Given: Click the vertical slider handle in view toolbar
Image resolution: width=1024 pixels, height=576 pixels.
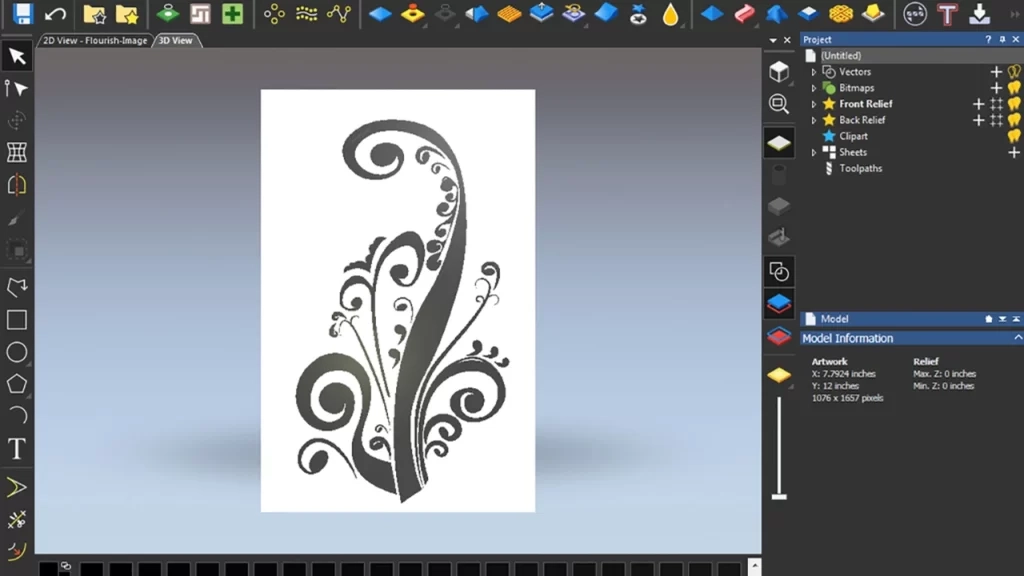Looking at the screenshot, I should click(779, 496).
